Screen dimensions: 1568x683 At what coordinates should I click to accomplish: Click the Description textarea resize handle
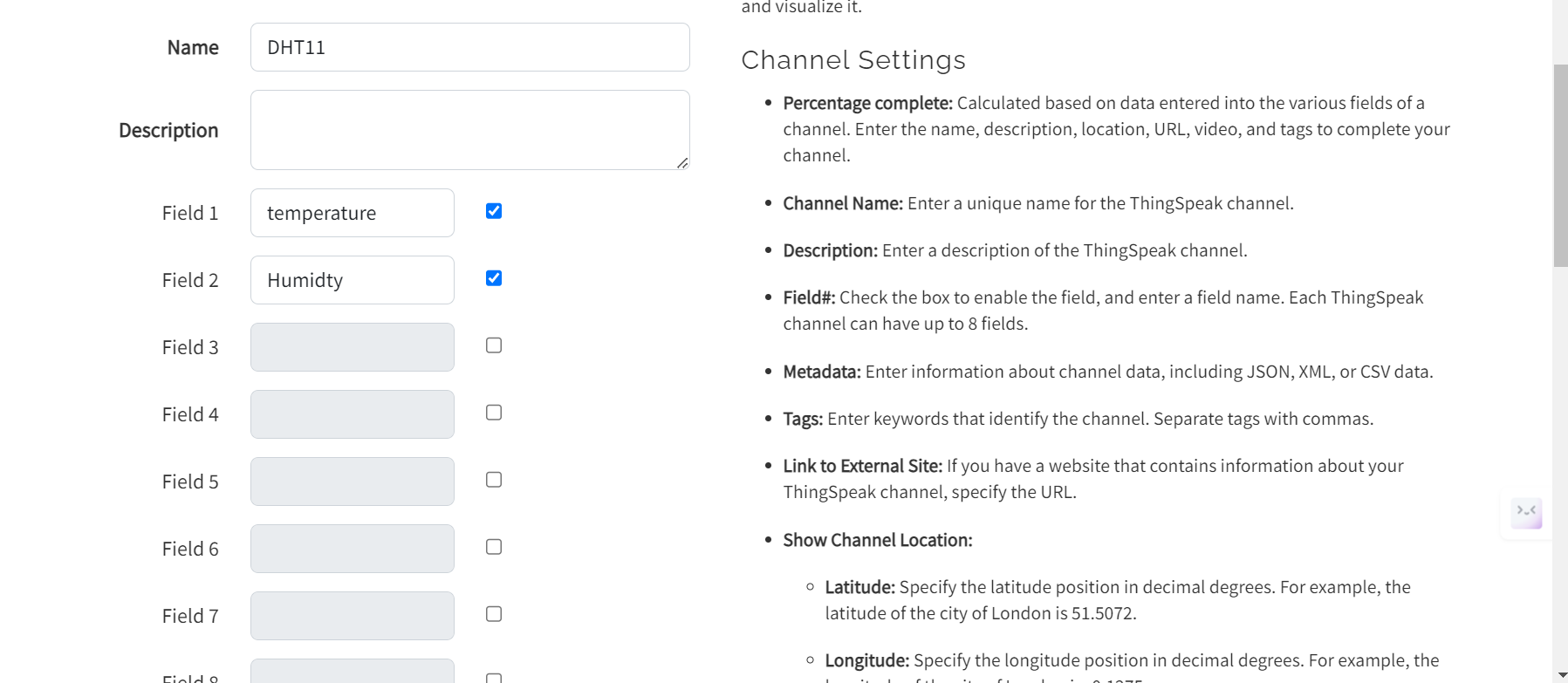(x=682, y=163)
